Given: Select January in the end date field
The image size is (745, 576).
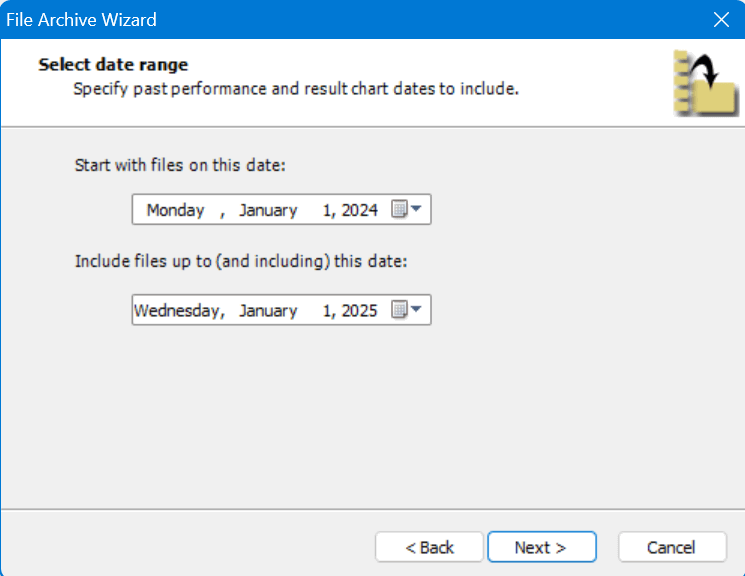Looking at the screenshot, I should (x=268, y=310).
